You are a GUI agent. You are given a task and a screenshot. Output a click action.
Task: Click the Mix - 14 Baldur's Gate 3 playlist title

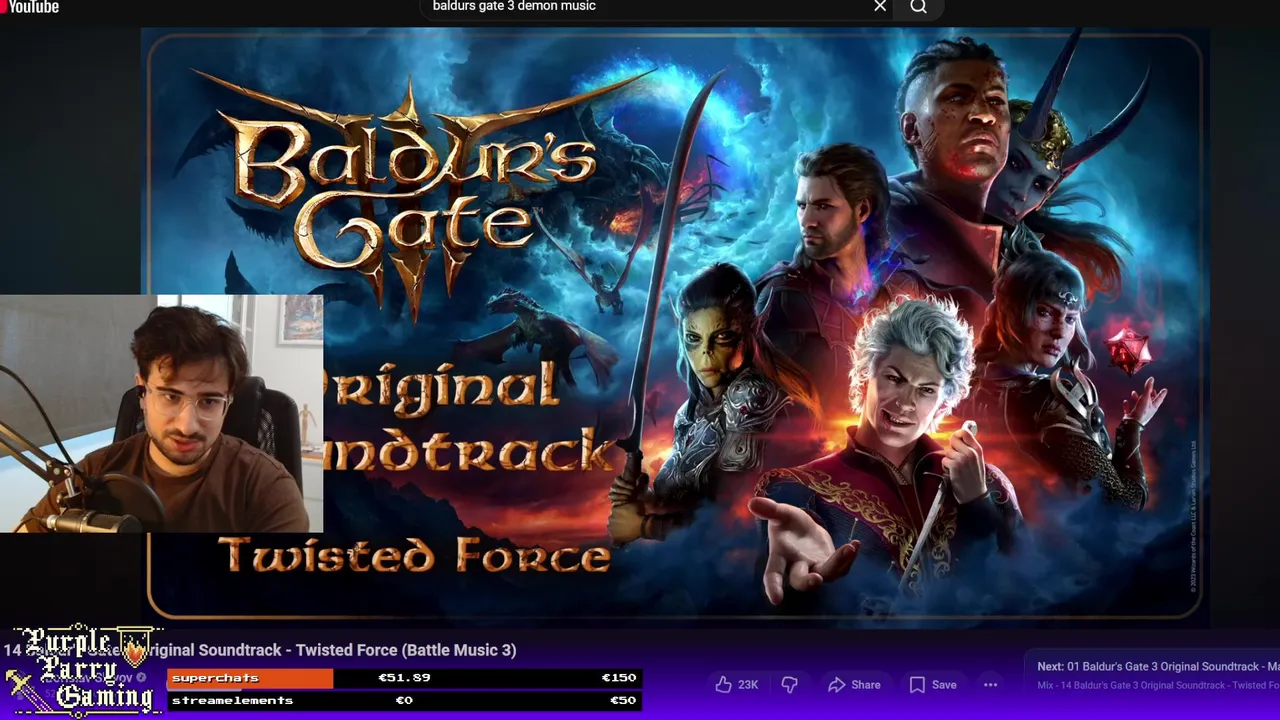(1158, 685)
